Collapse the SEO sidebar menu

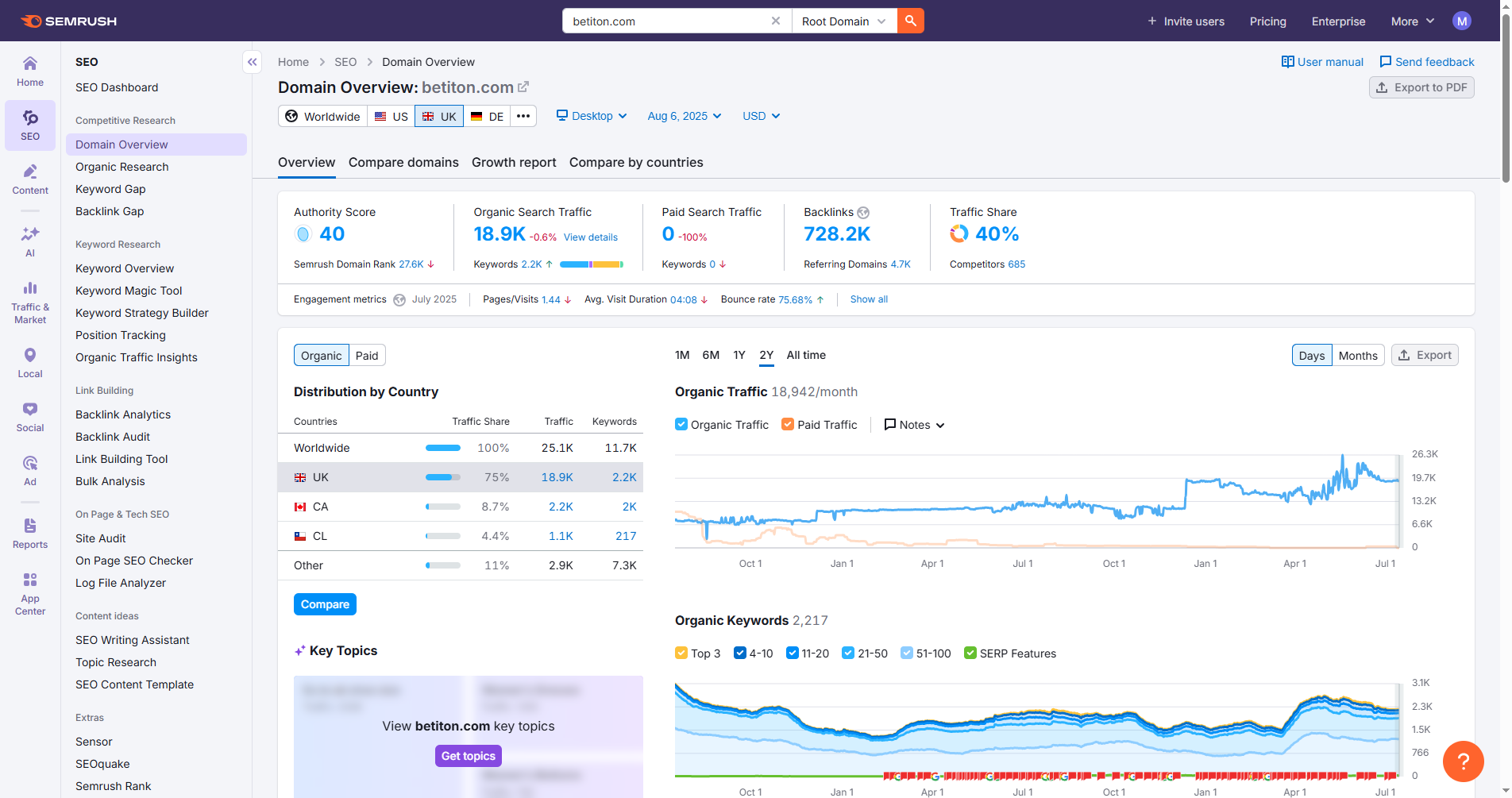click(252, 62)
